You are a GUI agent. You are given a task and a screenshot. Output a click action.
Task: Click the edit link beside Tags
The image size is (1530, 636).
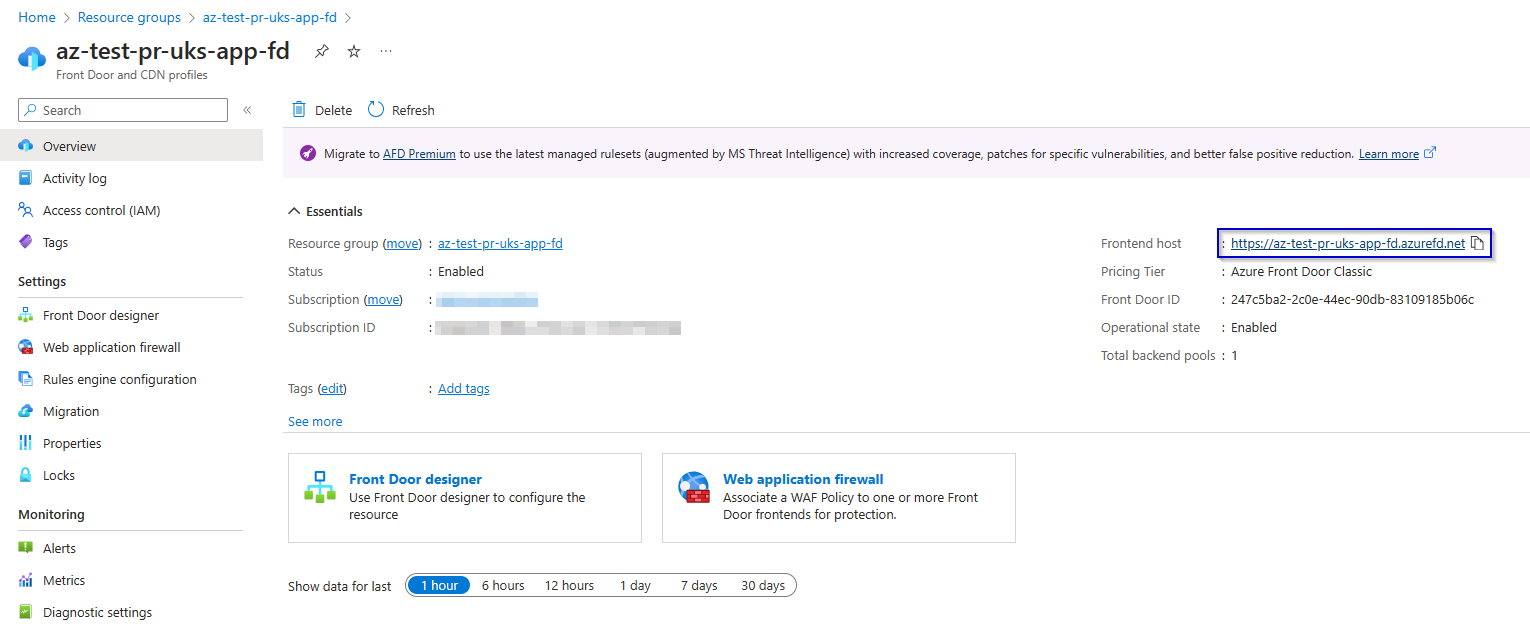[x=332, y=388]
